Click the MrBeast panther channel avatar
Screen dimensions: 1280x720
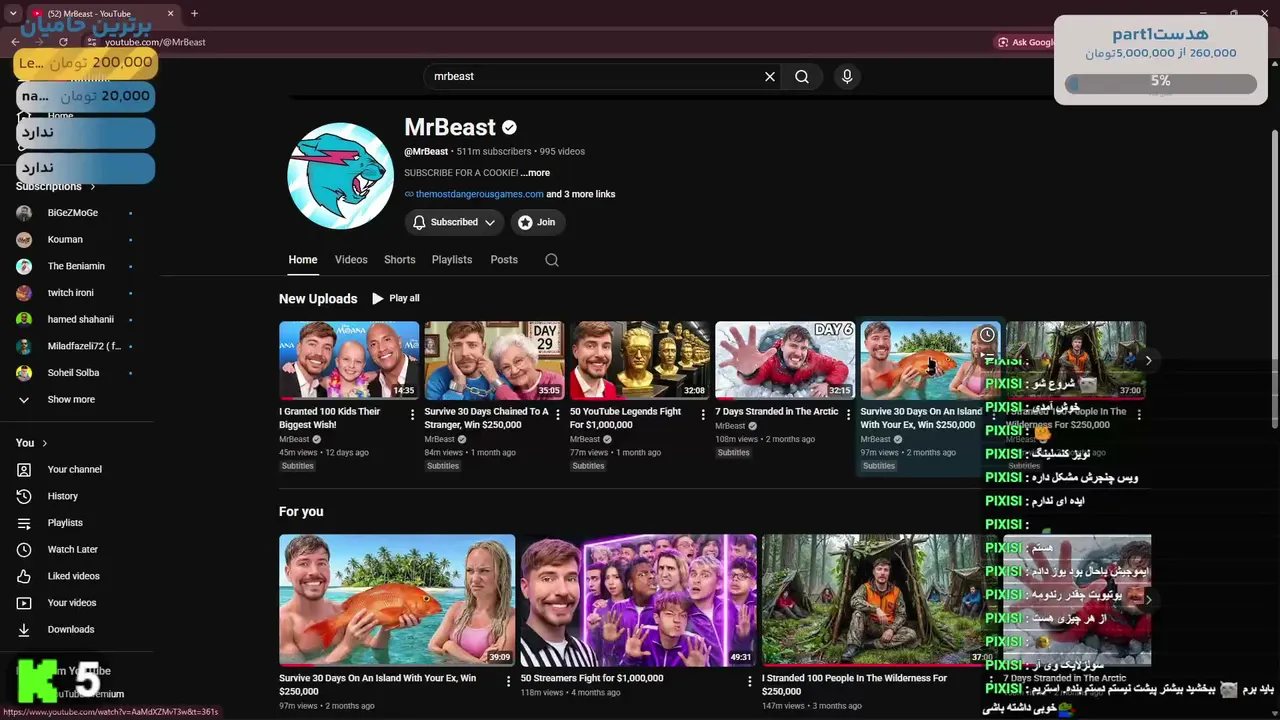(340, 175)
